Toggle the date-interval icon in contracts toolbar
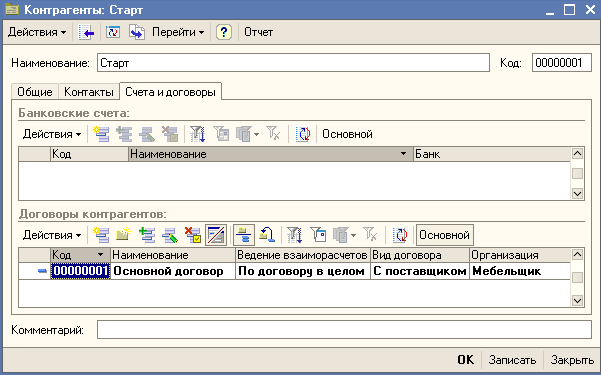Viewport: 601px width, 375px height. [216, 235]
